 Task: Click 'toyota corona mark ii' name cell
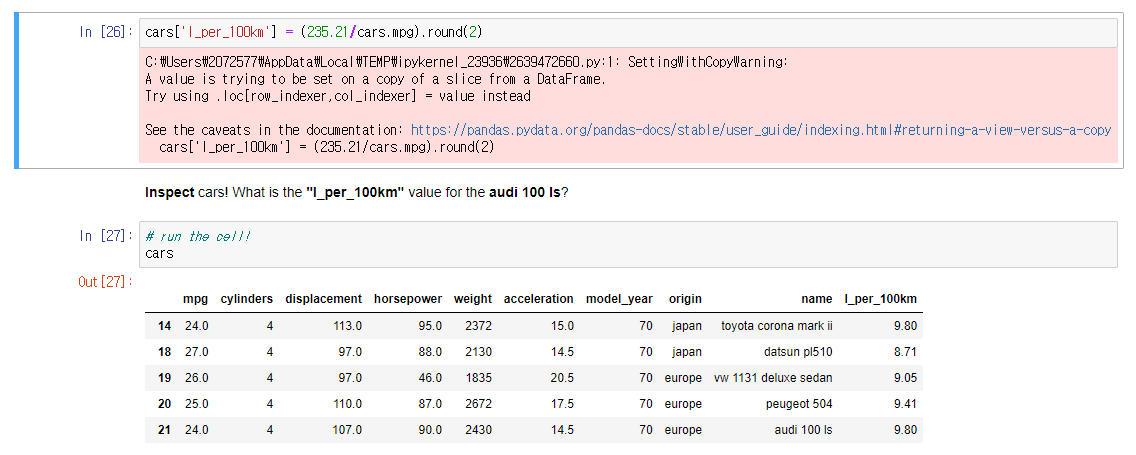click(777, 326)
